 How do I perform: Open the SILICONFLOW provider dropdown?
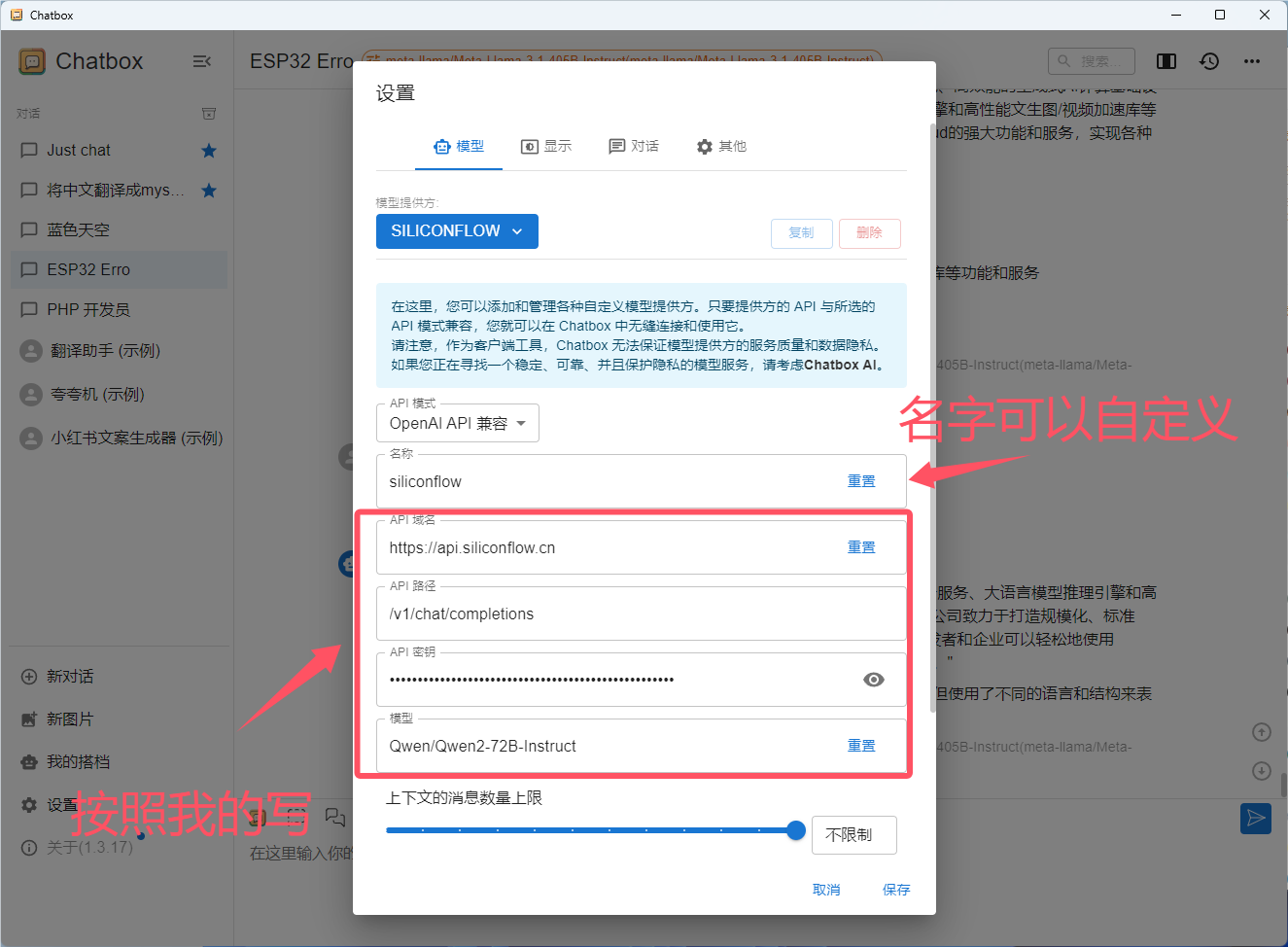tap(457, 231)
